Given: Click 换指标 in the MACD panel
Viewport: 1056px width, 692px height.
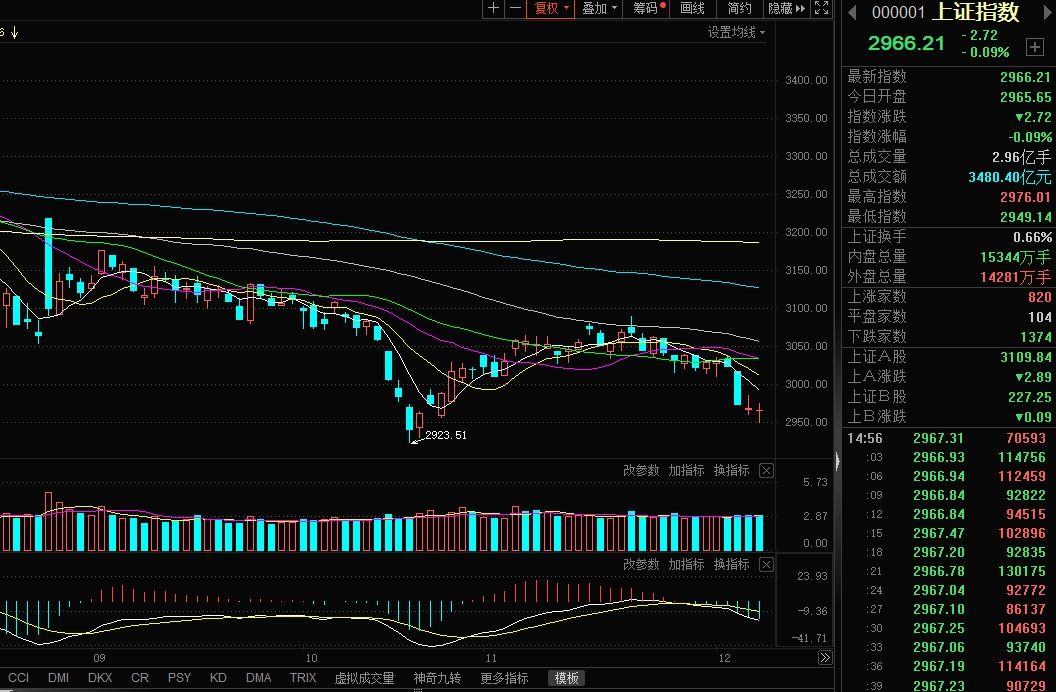Looking at the screenshot, I should point(731,565).
